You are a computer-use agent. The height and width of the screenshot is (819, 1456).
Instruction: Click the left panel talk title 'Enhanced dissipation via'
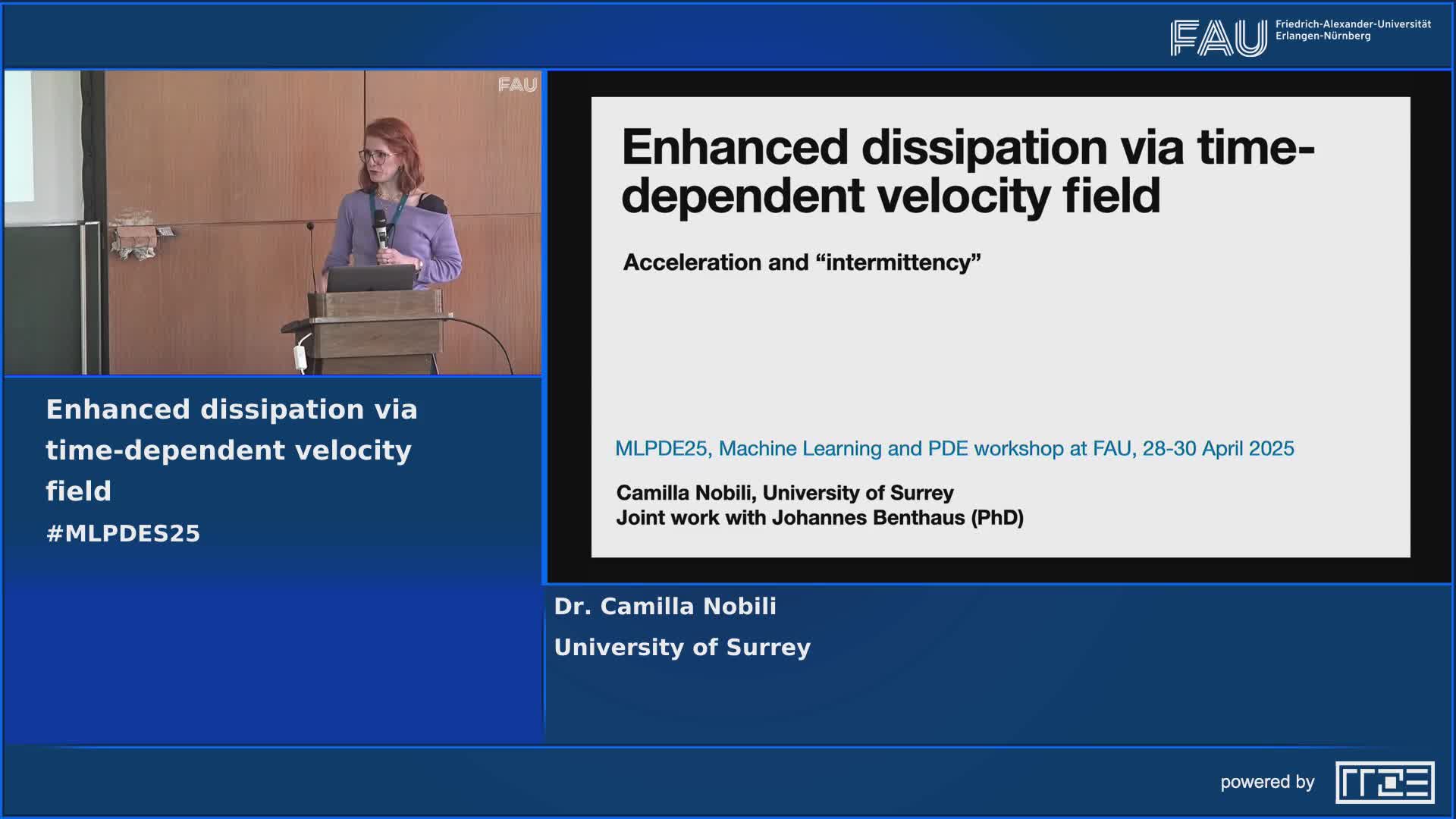coord(231,409)
